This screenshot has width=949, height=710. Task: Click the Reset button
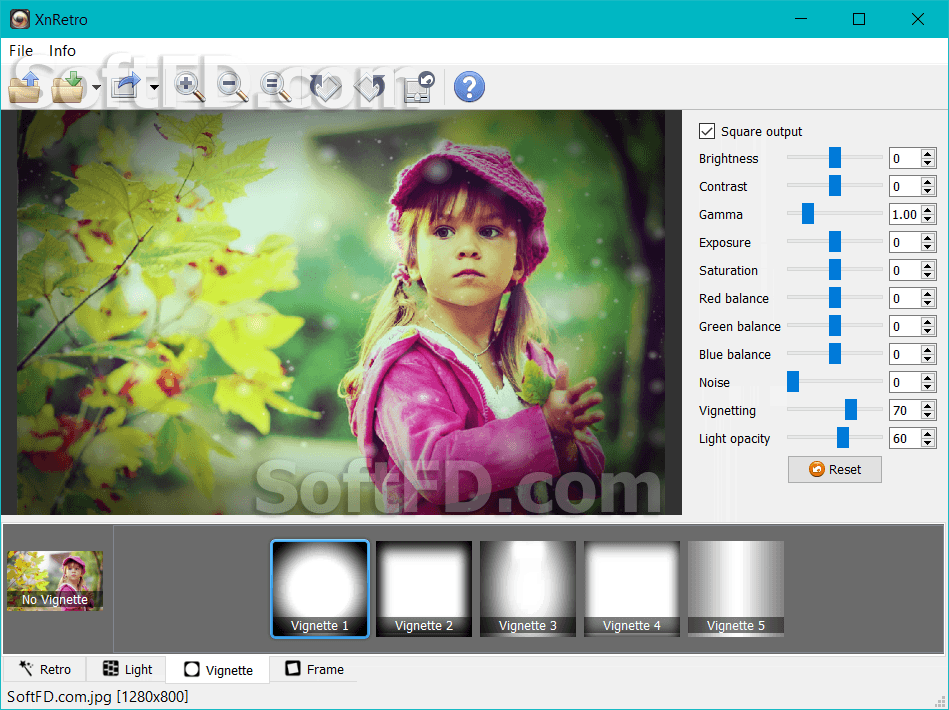coord(835,470)
